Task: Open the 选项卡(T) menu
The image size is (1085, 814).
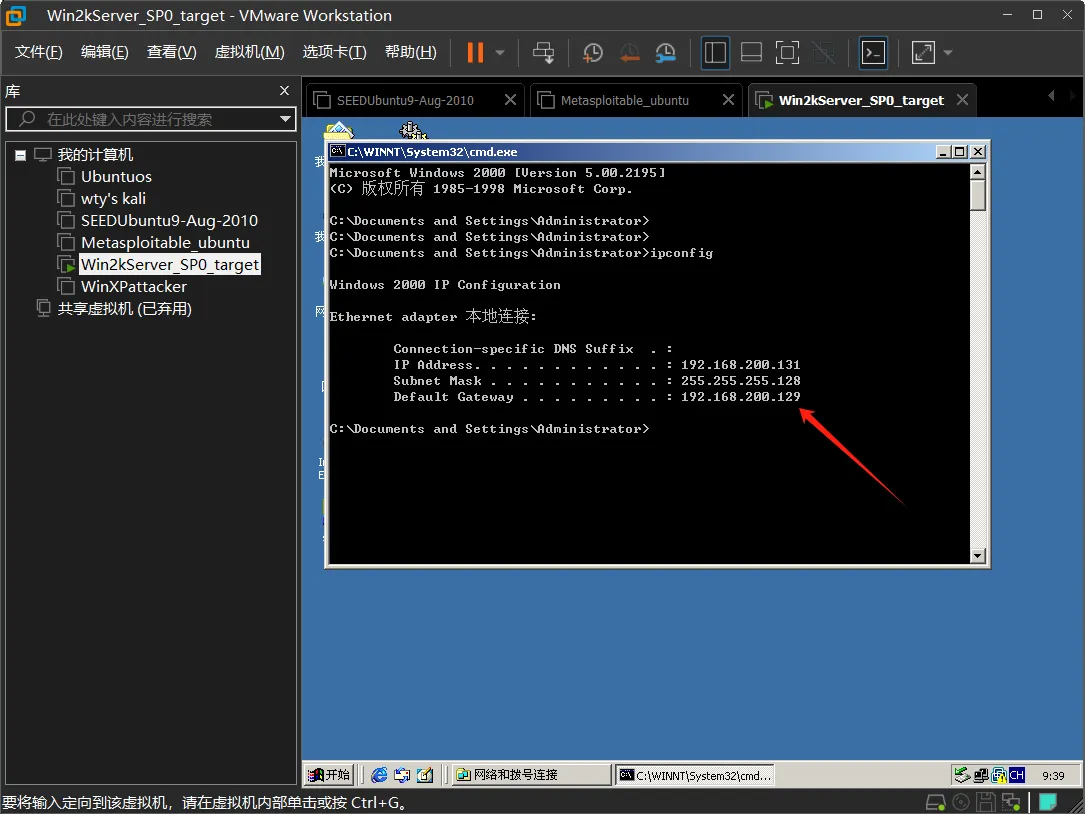Action: [334, 52]
